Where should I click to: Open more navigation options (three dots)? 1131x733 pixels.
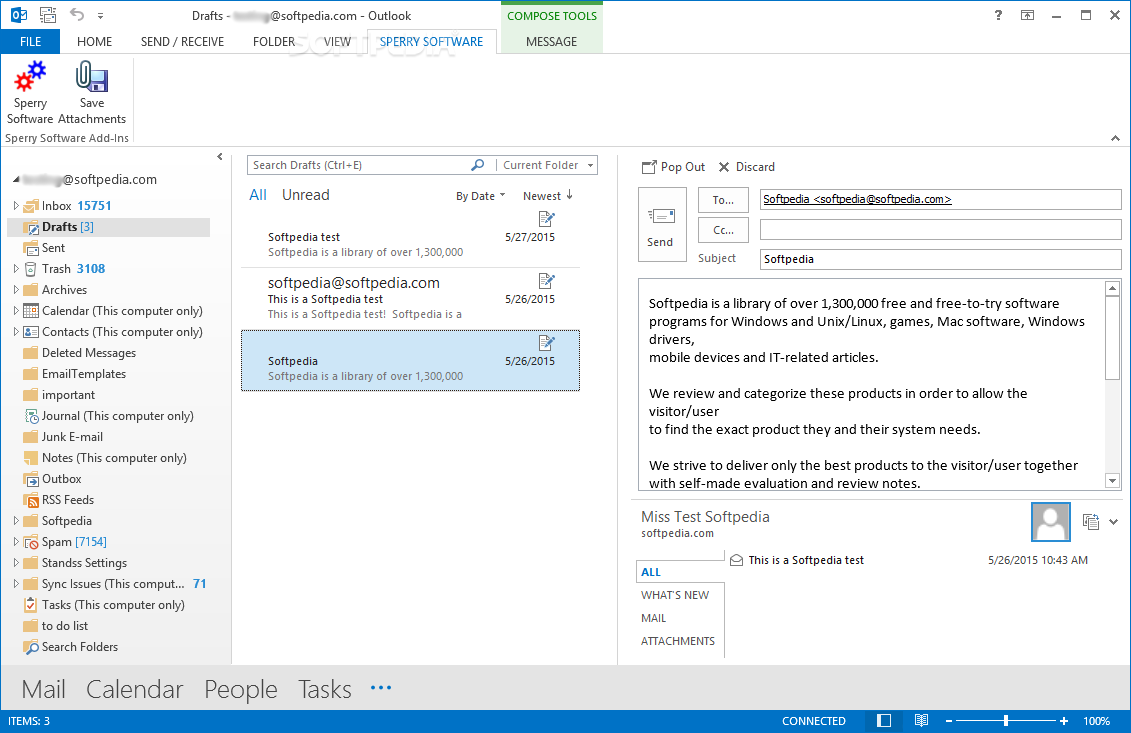pos(381,688)
